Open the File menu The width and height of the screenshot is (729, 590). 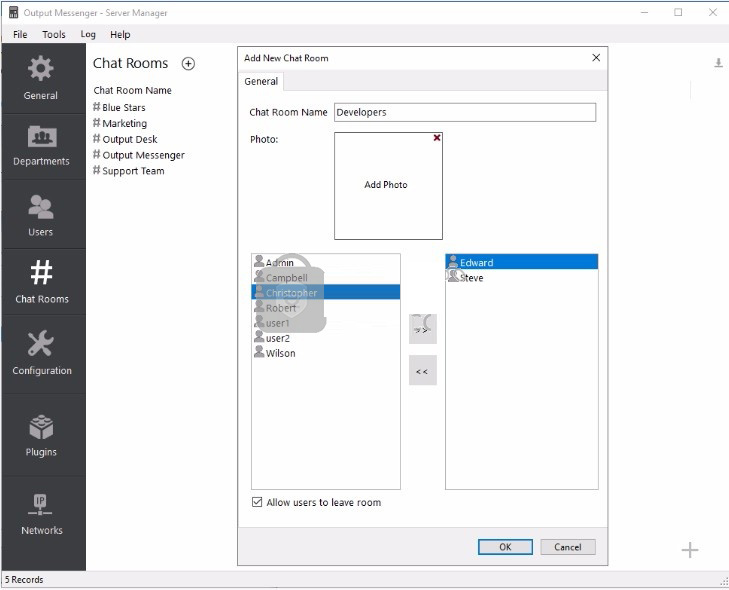(x=20, y=34)
